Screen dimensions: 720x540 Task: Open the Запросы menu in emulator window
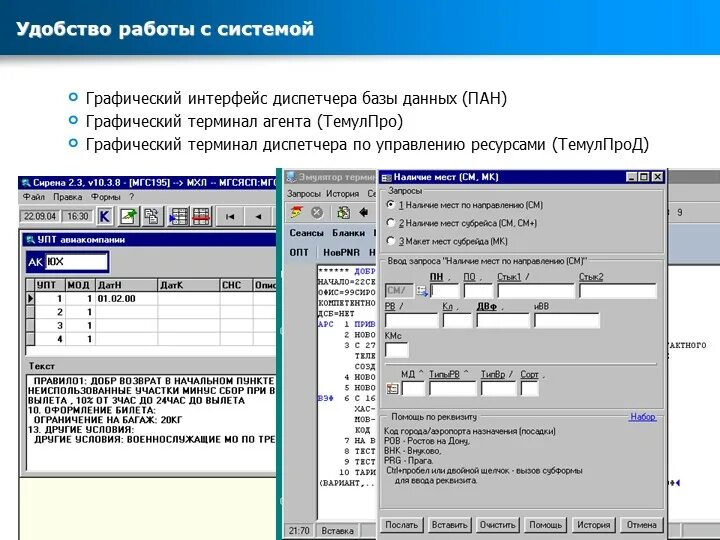click(x=304, y=194)
